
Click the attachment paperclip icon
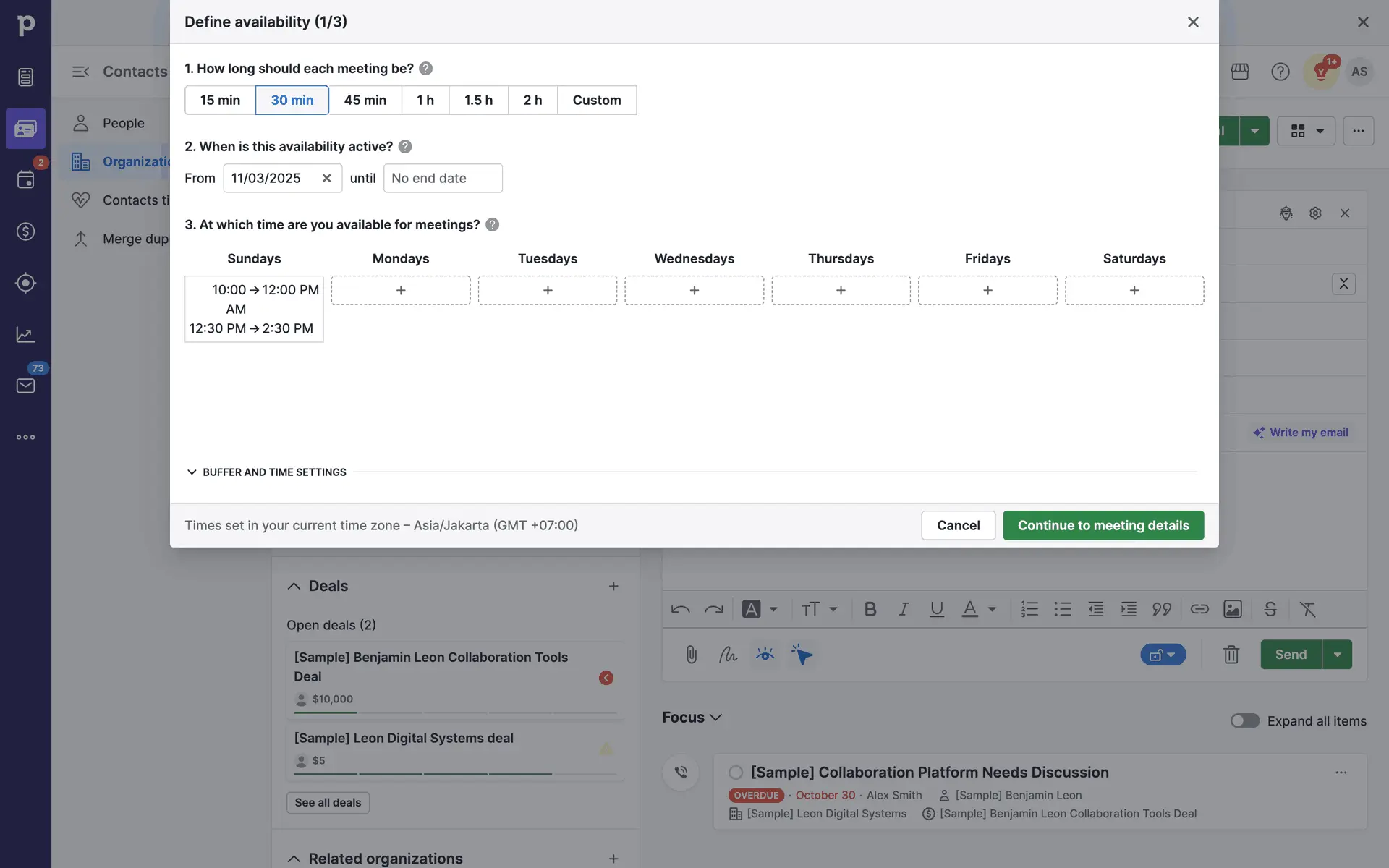[691, 655]
